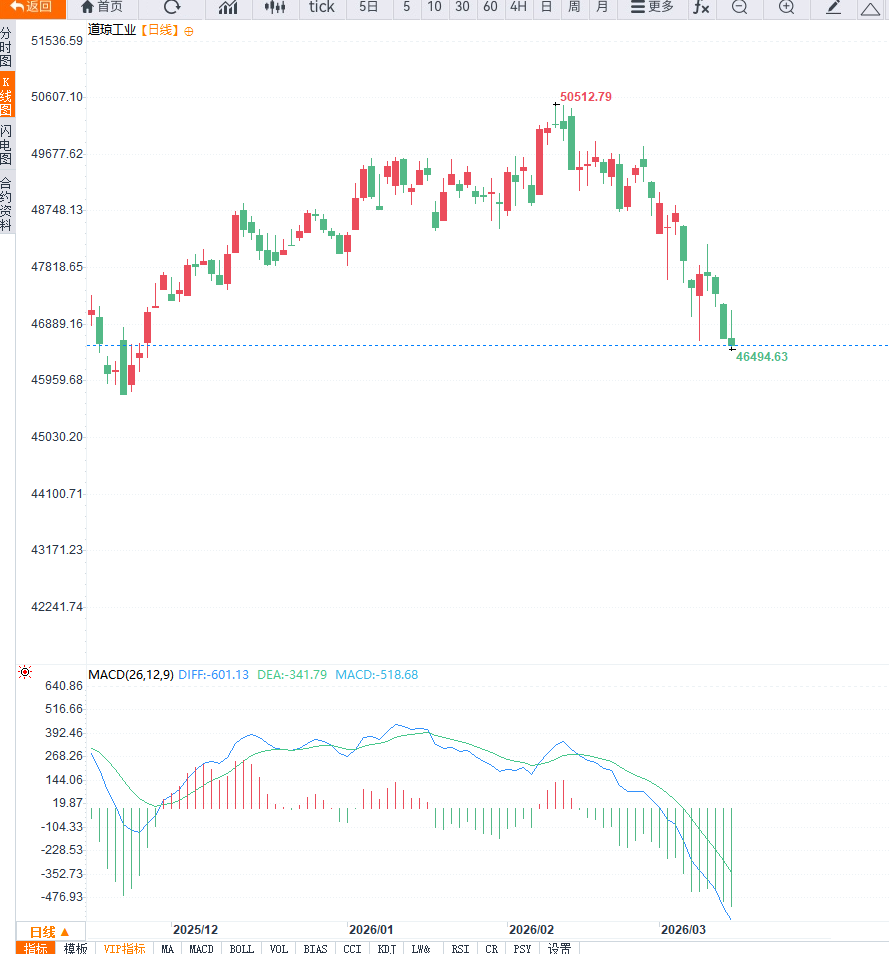Select the 周 weekly timeframe

click(574, 7)
